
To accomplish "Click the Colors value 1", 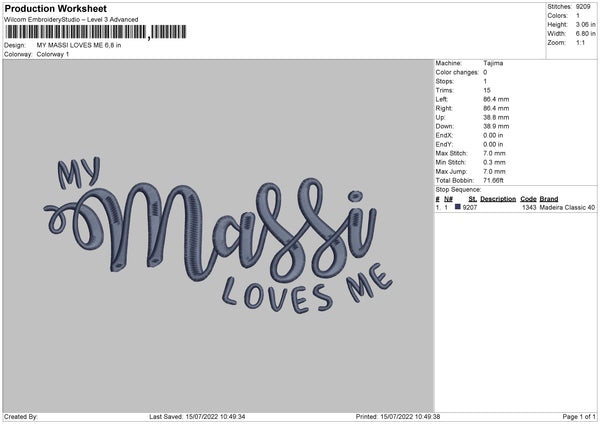I will (x=578, y=16).
